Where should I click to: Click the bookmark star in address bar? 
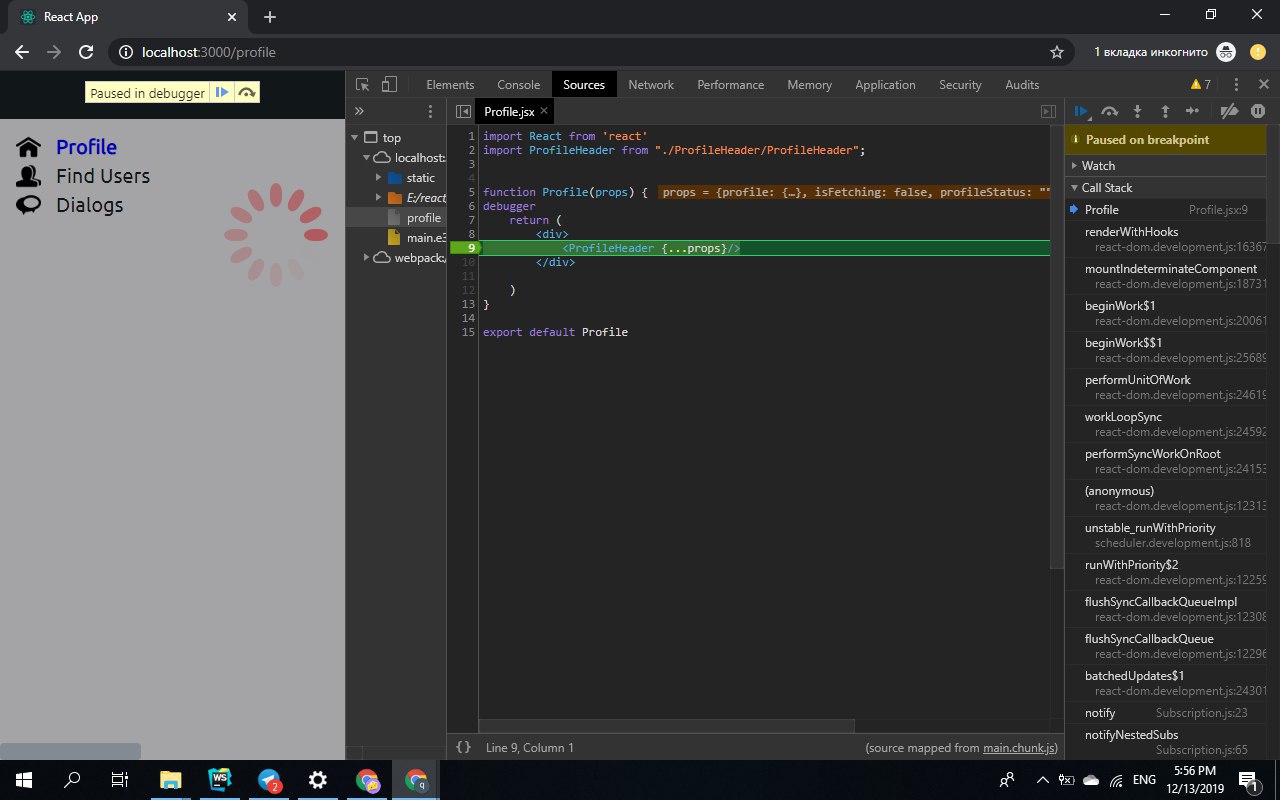(1056, 52)
